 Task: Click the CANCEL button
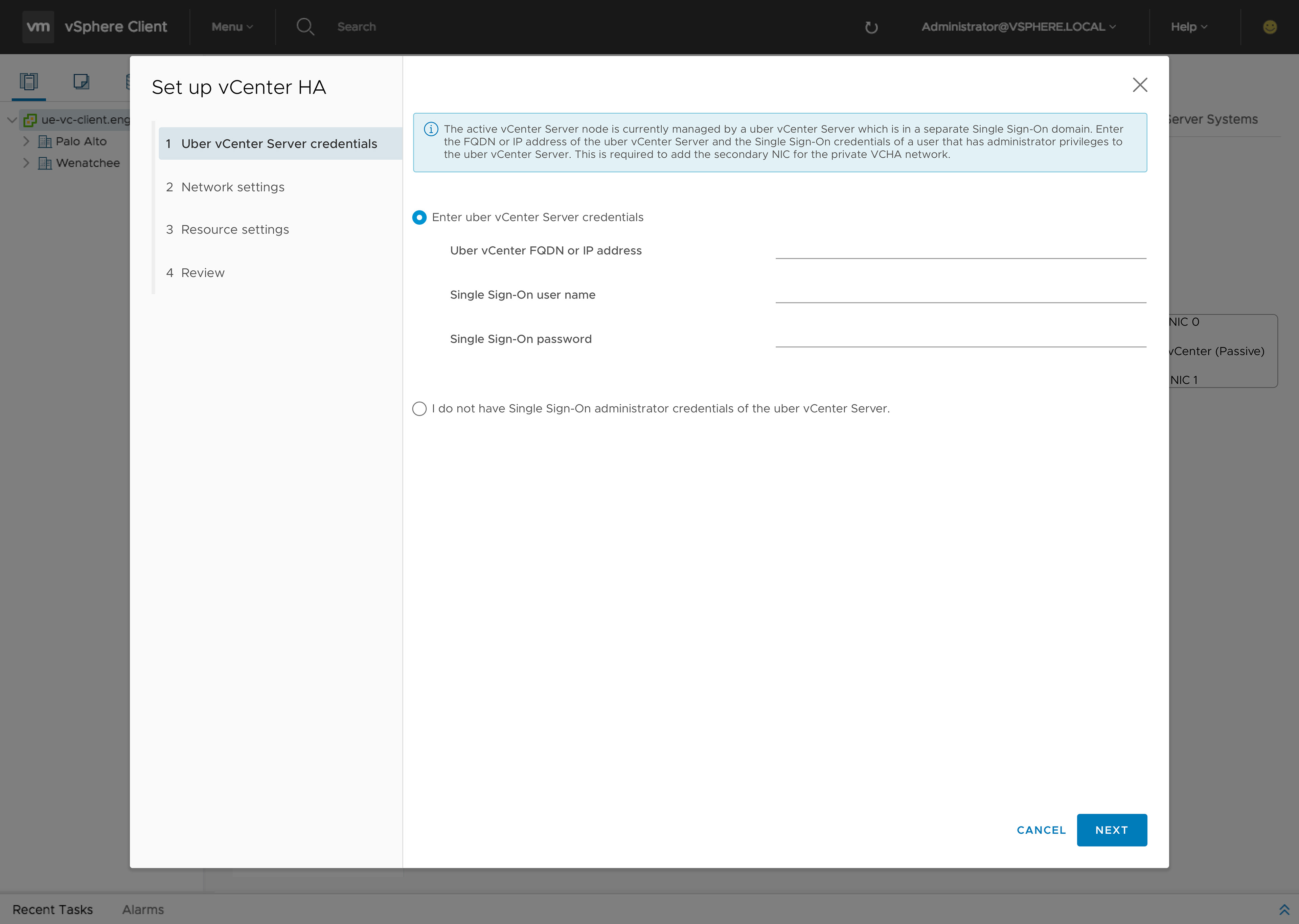pyautogui.click(x=1041, y=830)
